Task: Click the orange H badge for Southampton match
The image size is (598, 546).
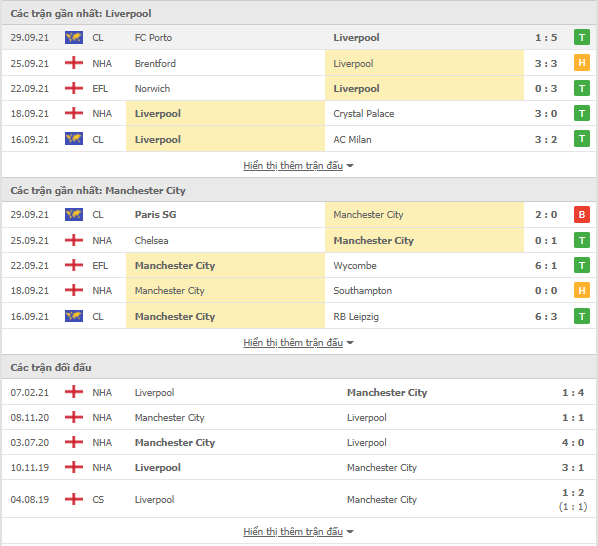Action: tap(582, 291)
